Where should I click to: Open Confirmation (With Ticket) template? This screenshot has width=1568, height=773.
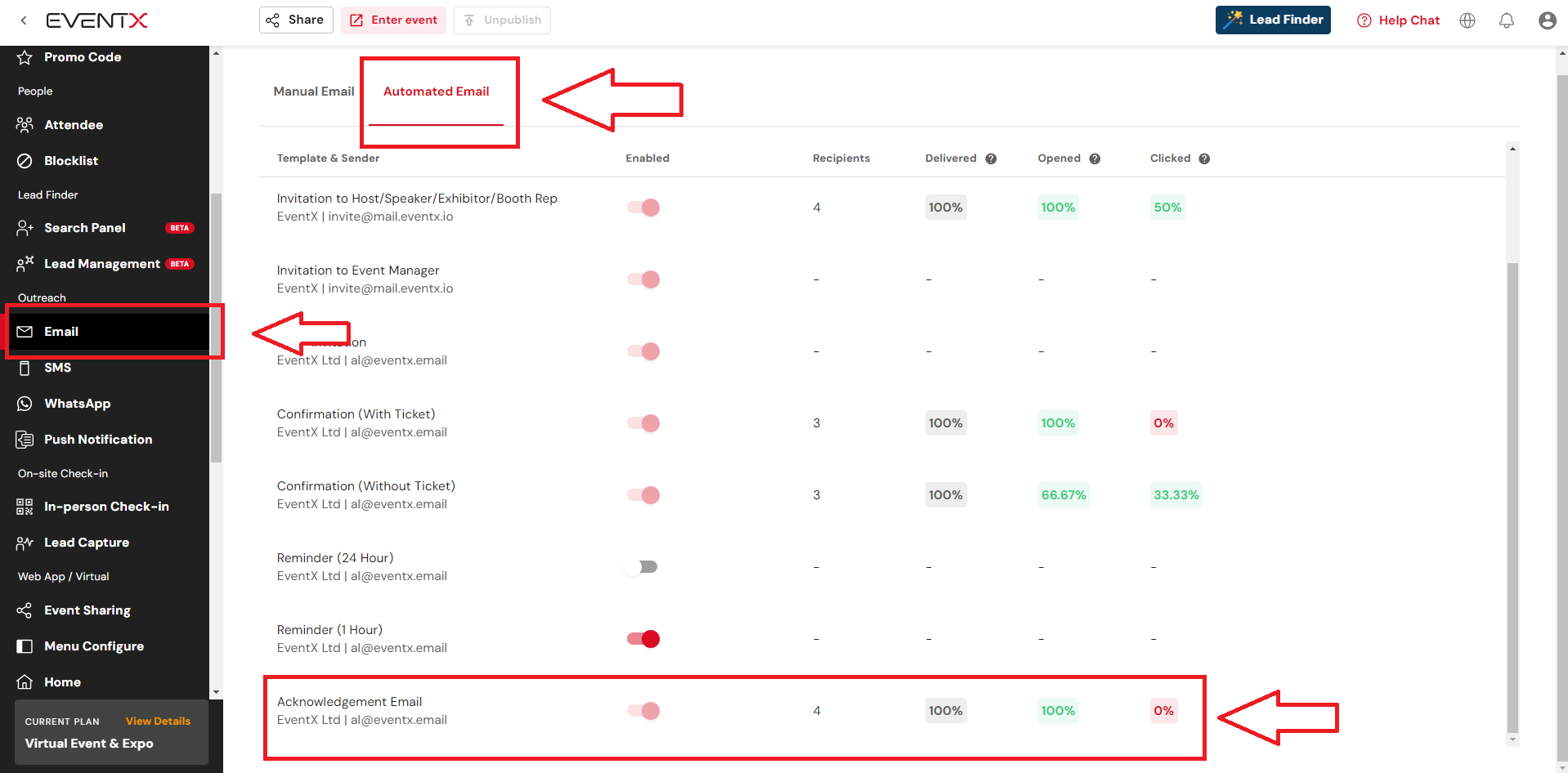coord(356,414)
